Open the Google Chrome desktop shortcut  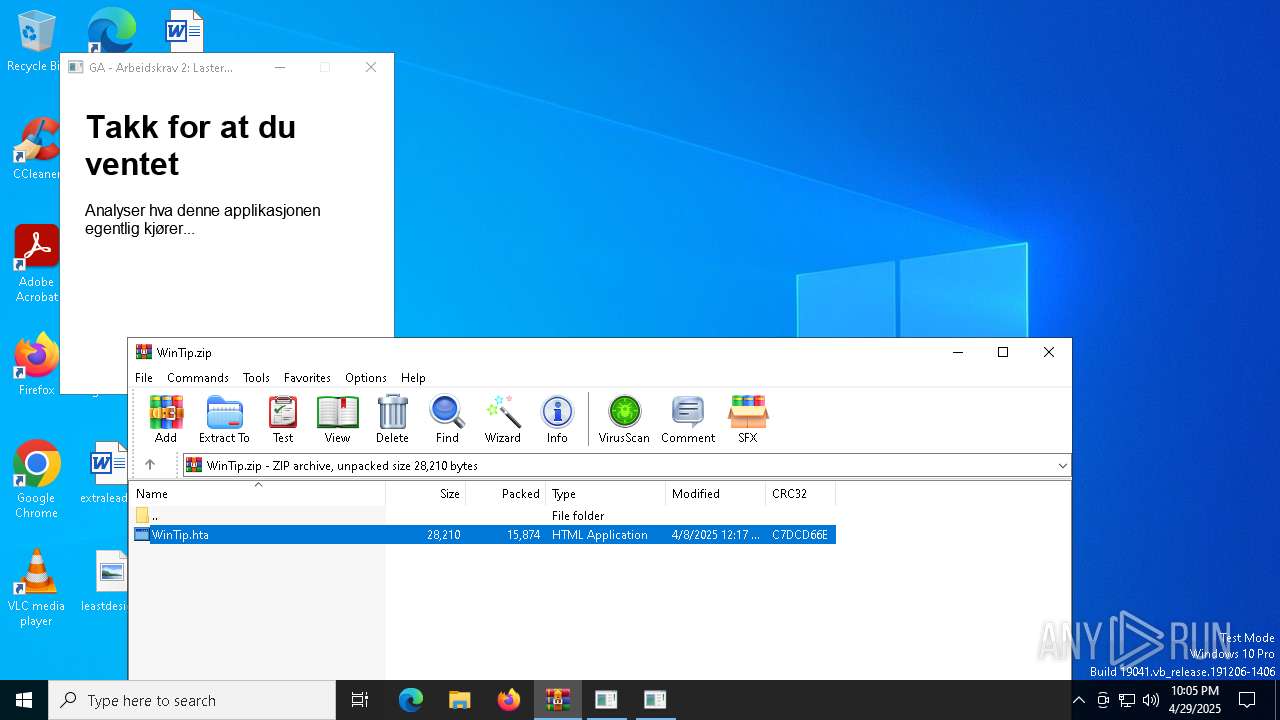[36, 479]
